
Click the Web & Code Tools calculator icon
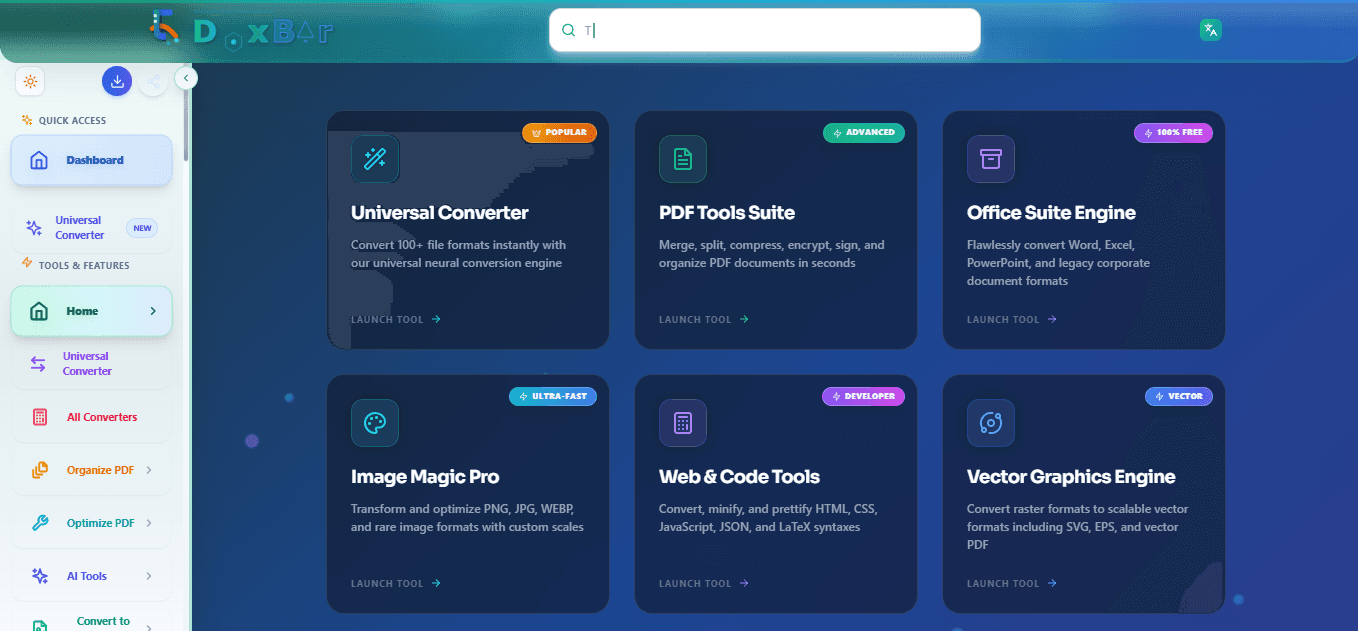pos(683,423)
